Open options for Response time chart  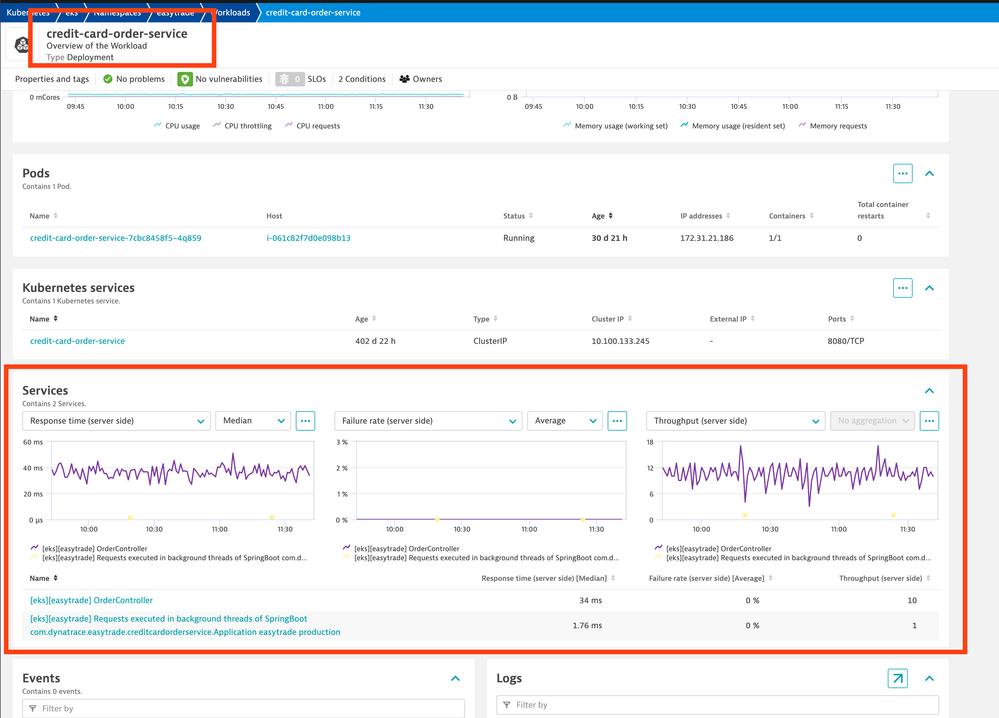point(306,421)
